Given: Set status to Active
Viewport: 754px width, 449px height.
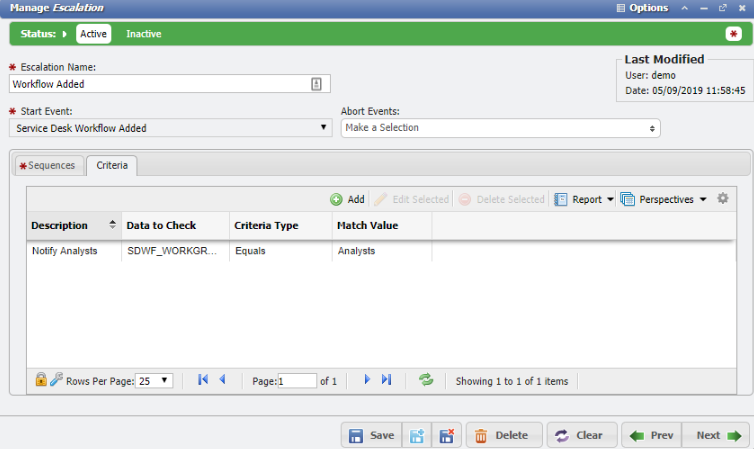Looking at the screenshot, I should (93, 33).
